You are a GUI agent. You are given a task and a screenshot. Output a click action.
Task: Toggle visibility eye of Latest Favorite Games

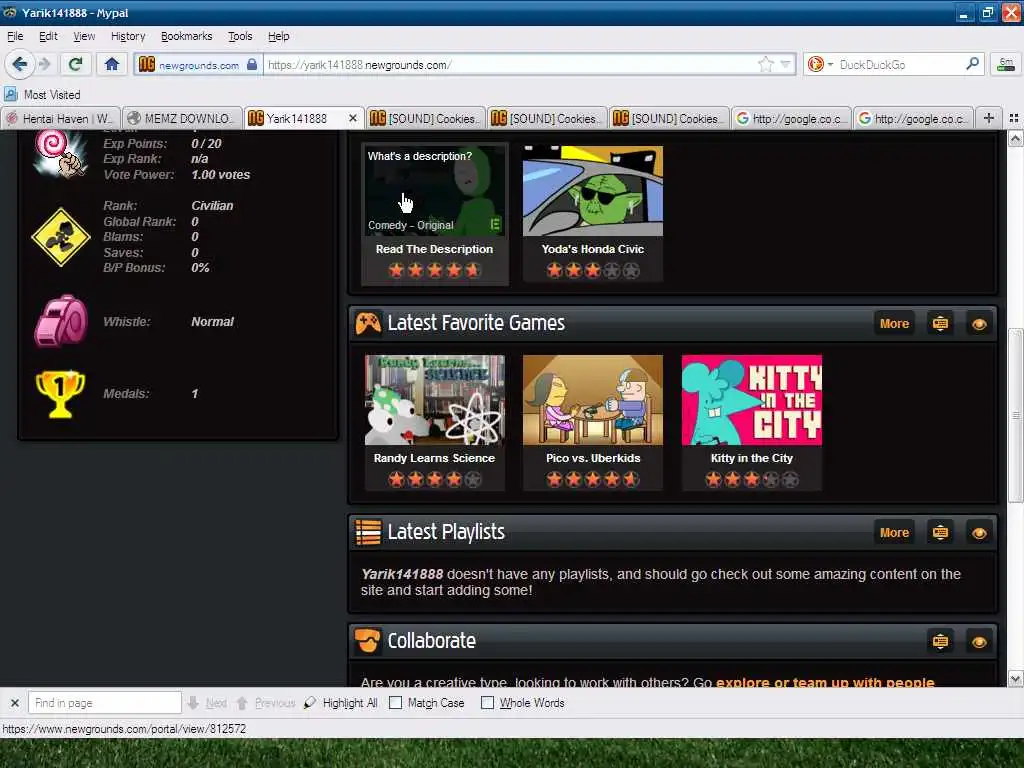[978, 323]
